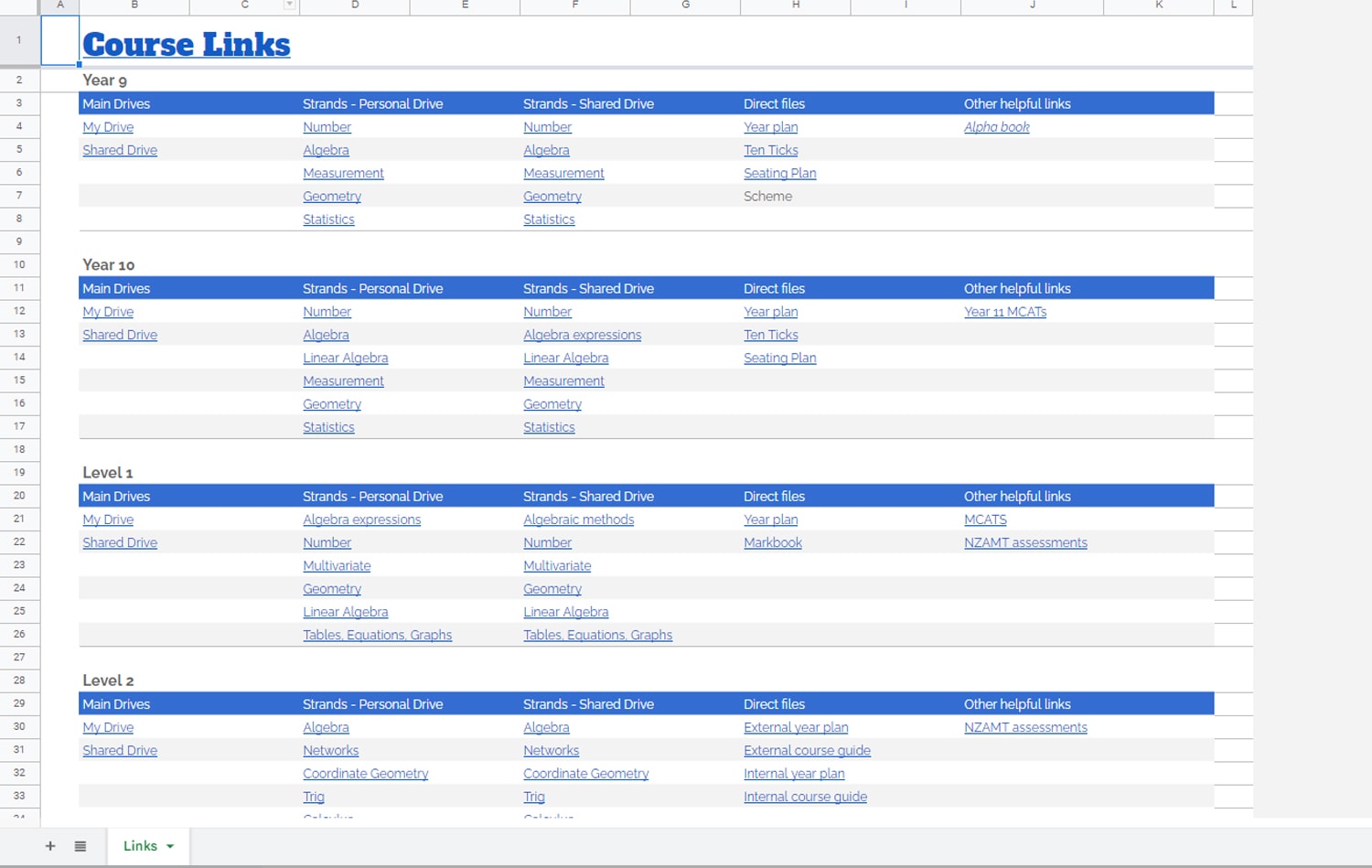Click the Course Links title

pyautogui.click(x=186, y=43)
